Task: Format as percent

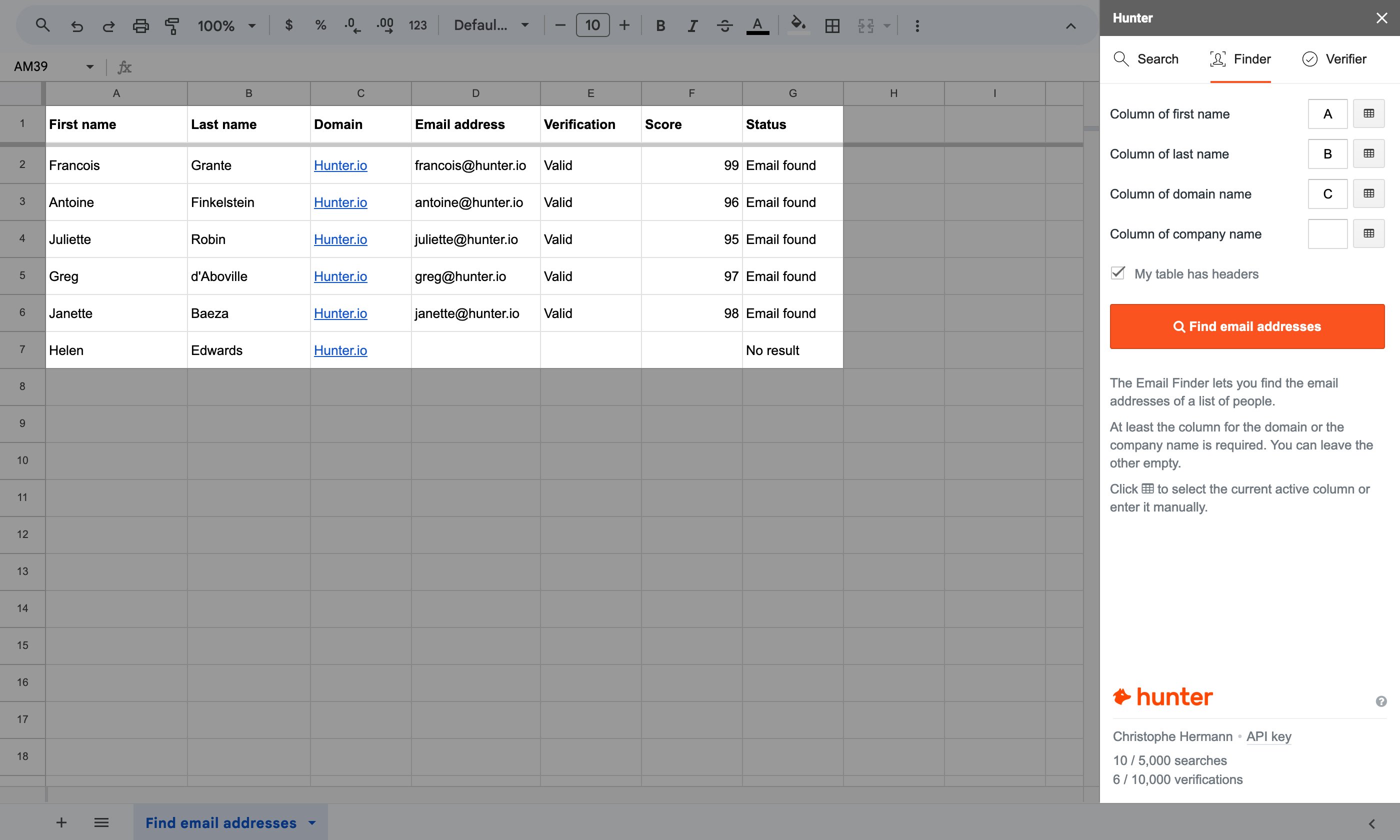Action: [321, 25]
